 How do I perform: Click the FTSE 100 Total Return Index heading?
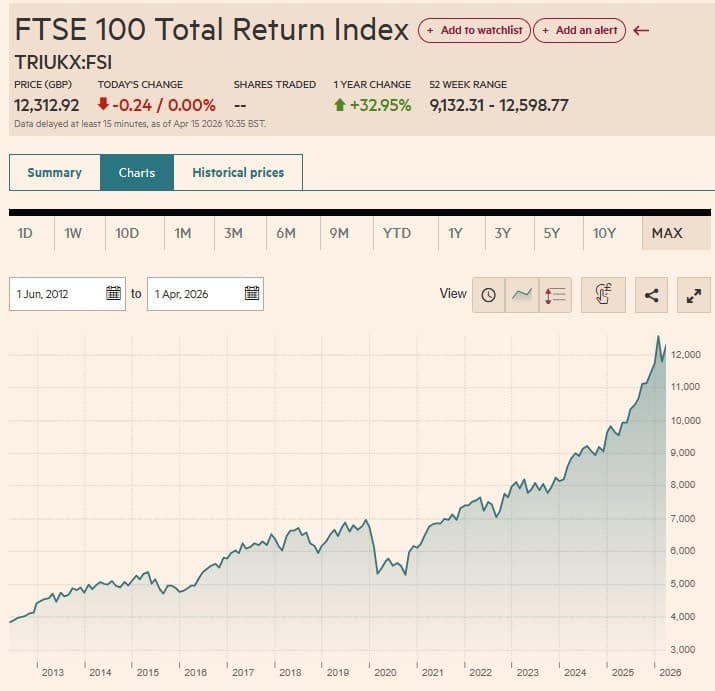pos(212,30)
